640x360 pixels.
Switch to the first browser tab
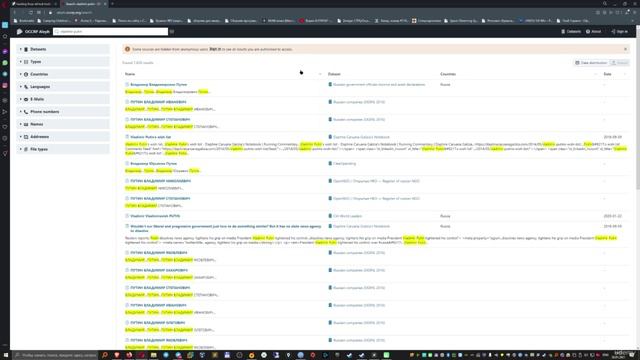(34, 4)
